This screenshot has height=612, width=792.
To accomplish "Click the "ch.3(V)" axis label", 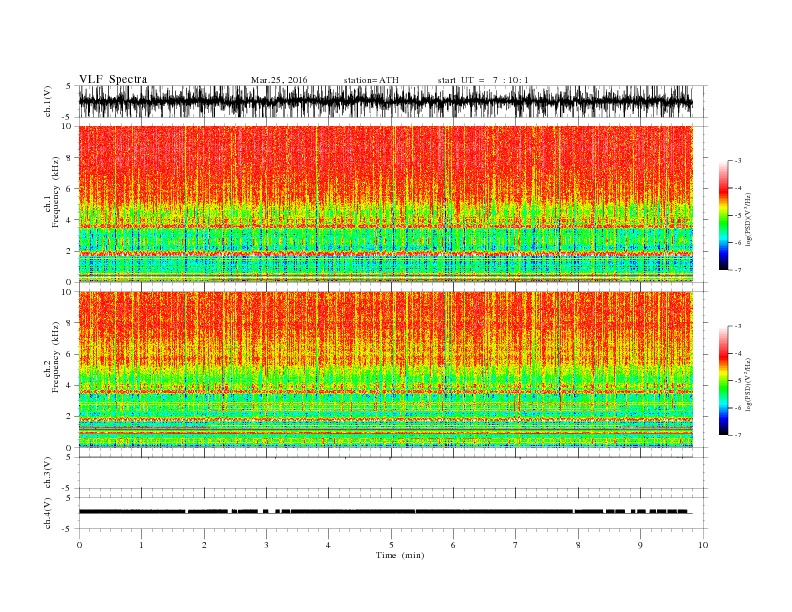I will [x=48, y=473].
